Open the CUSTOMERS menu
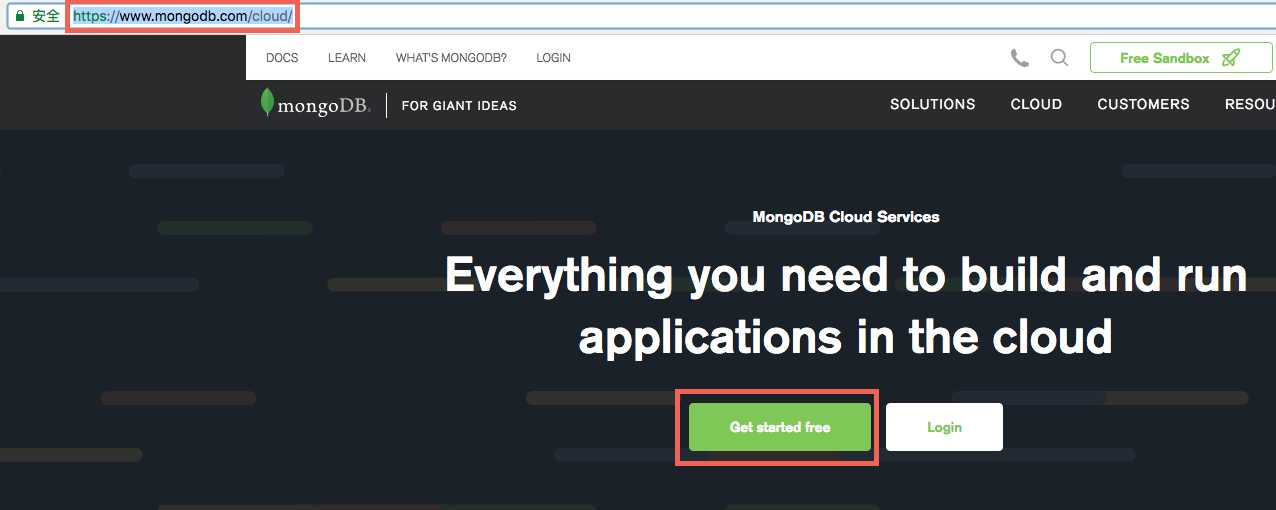Viewport: 1276px width, 510px height. (1143, 104)
